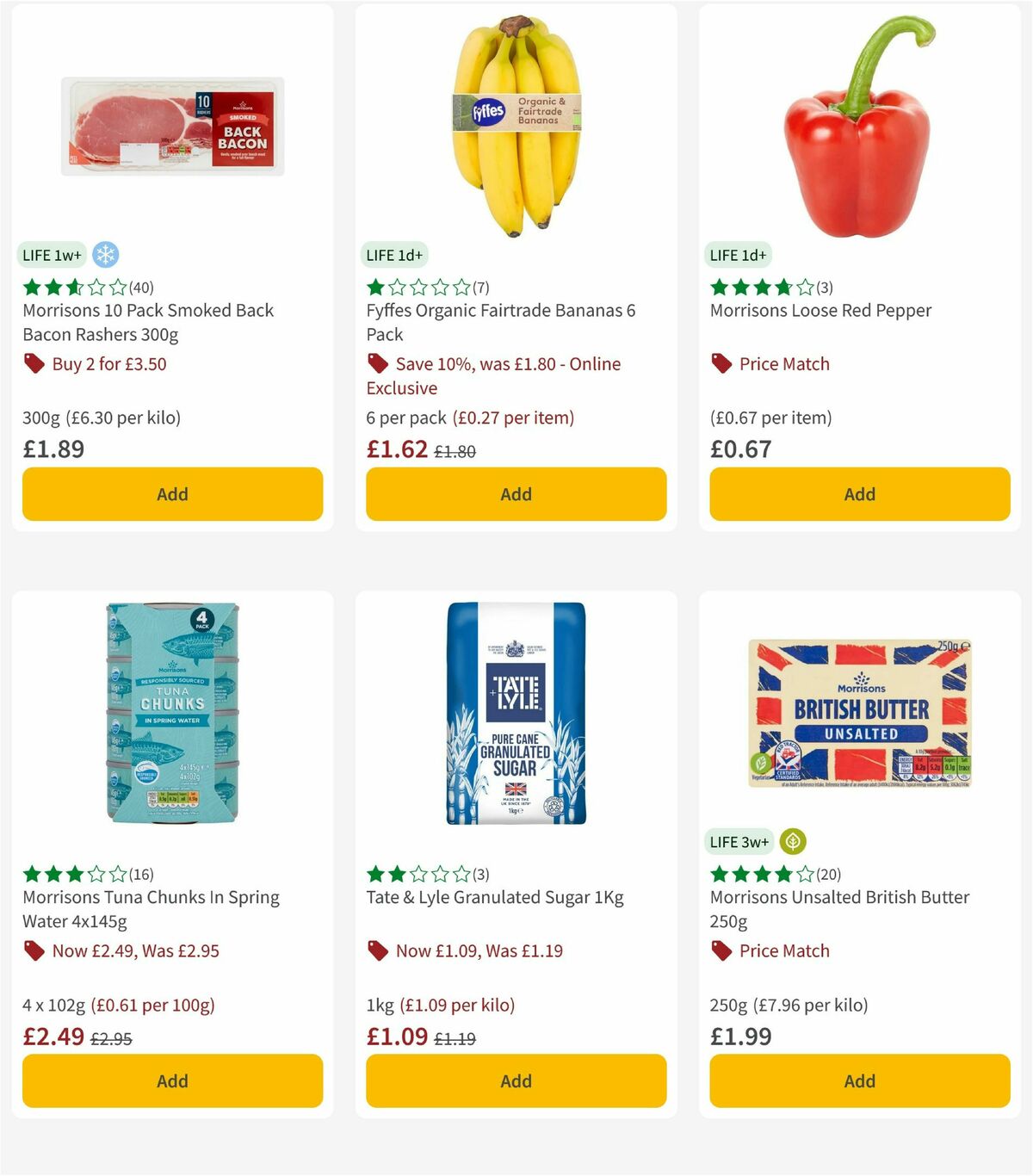Click the price tag icon next to Save 10% banana offer
Image resolution: width=1033 pixels, height=1176 pixels.
tap(377, 364)
